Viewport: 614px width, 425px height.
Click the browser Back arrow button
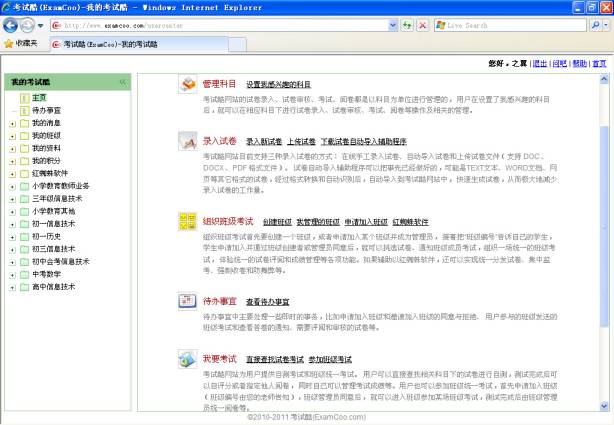(x=12, y=24)
